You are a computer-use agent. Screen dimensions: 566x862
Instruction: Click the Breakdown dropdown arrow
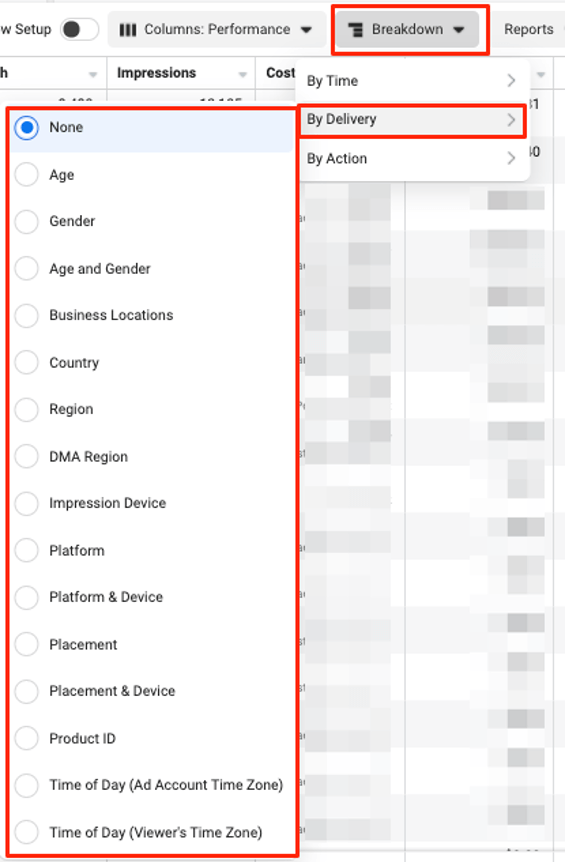click(459, 30)
